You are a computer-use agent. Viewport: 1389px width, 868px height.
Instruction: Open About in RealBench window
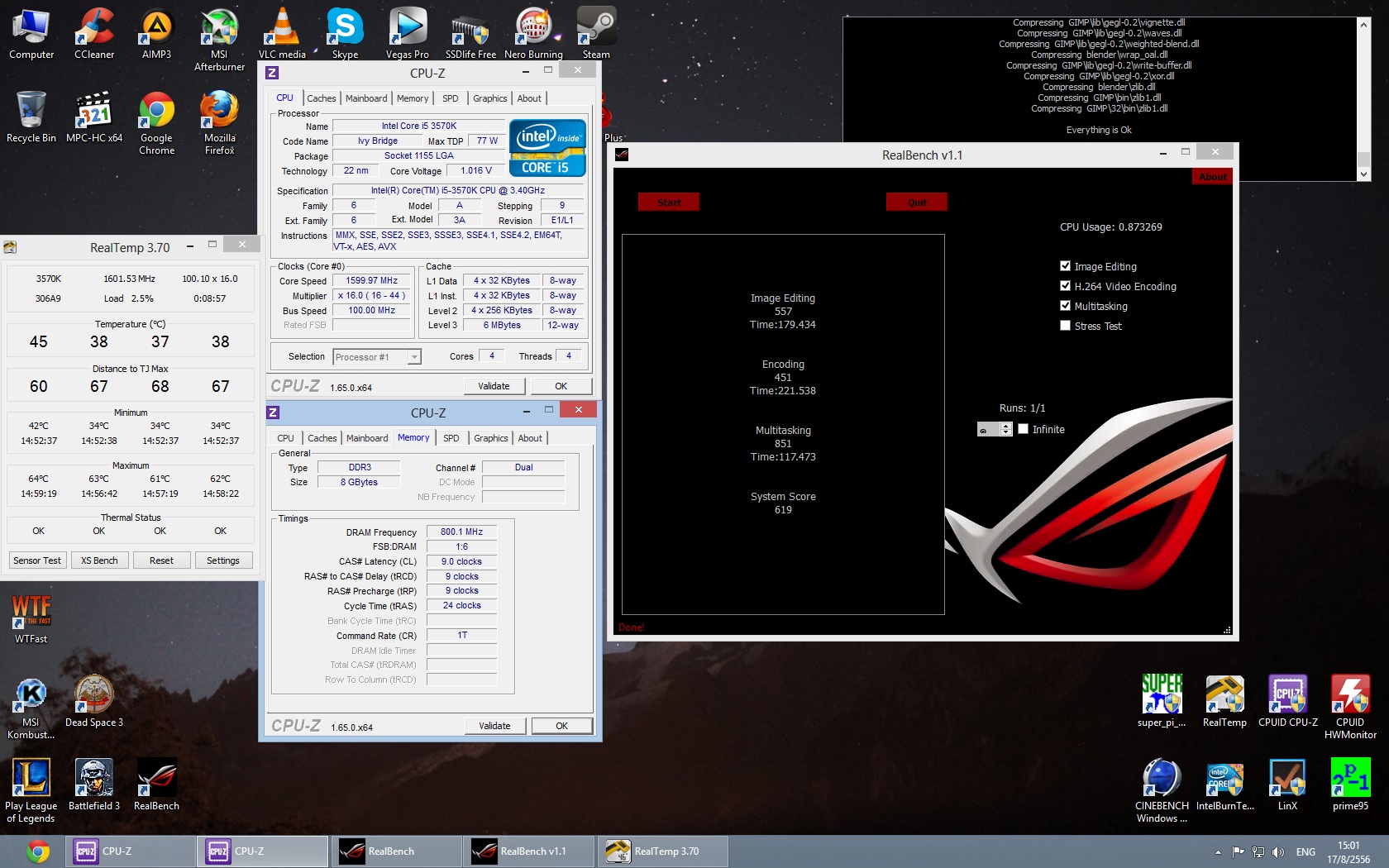[x=1212, y=177]
